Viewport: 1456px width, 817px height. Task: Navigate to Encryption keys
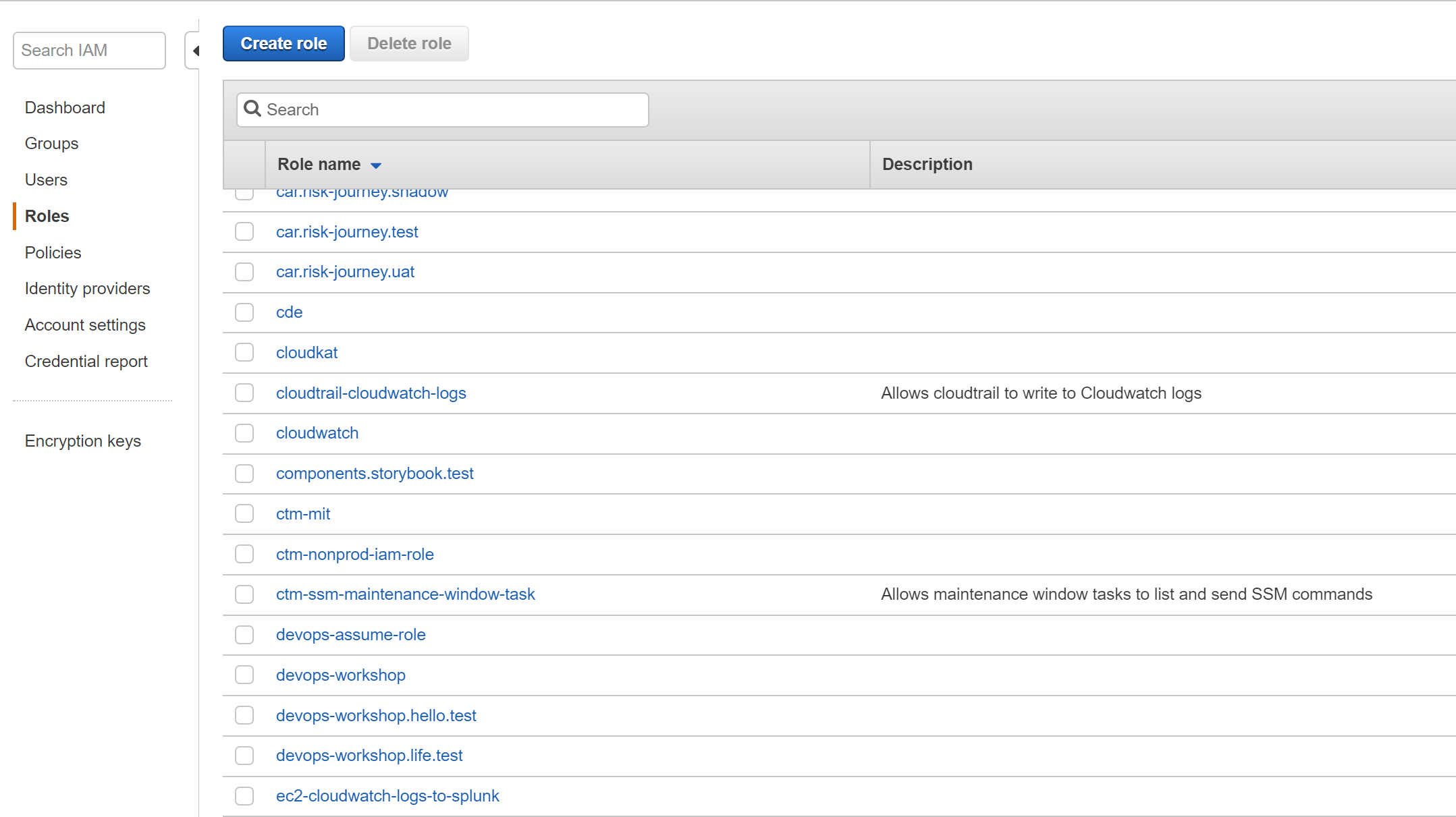tap(82, 441)
